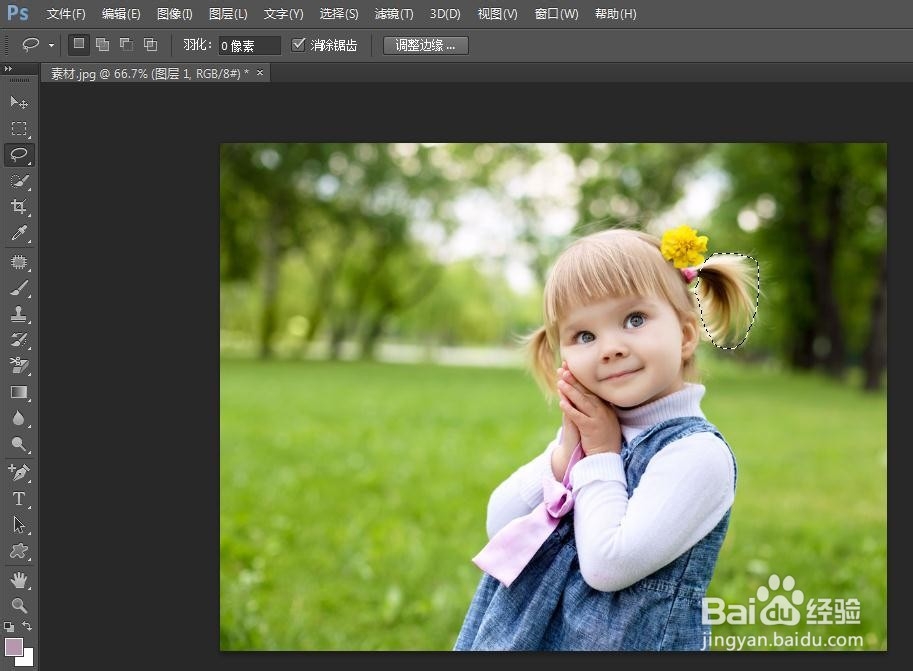Screen dimensions: 913x671
Task: Click the yellow flower in the girl's hair
Action: 684,246
